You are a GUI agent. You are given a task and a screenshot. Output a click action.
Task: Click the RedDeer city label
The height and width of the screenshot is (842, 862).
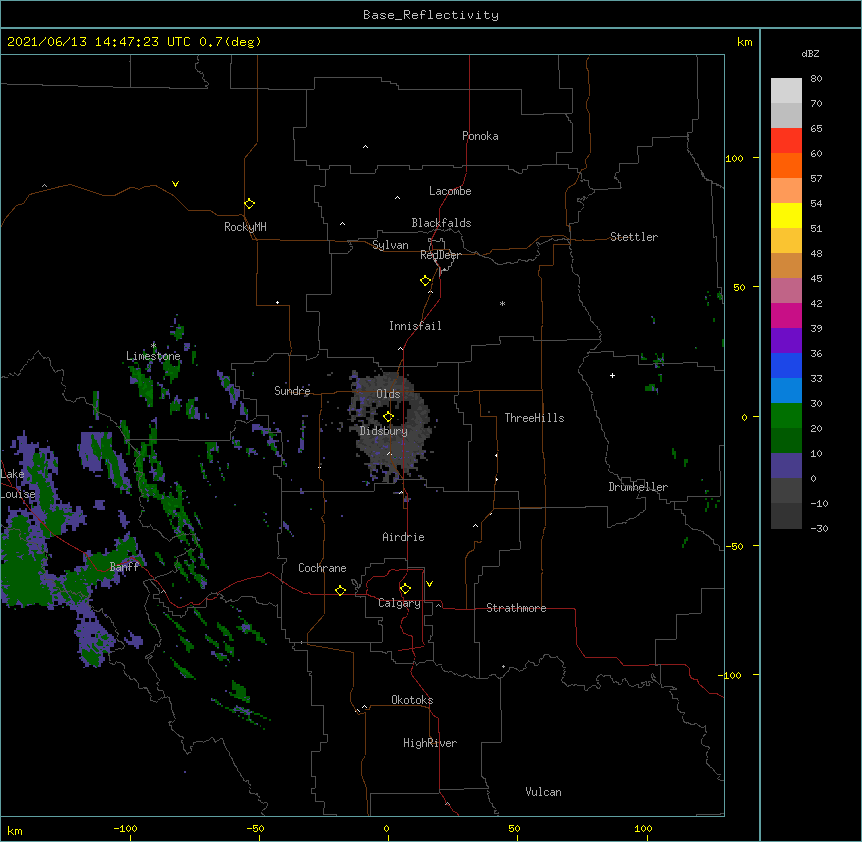440,255
